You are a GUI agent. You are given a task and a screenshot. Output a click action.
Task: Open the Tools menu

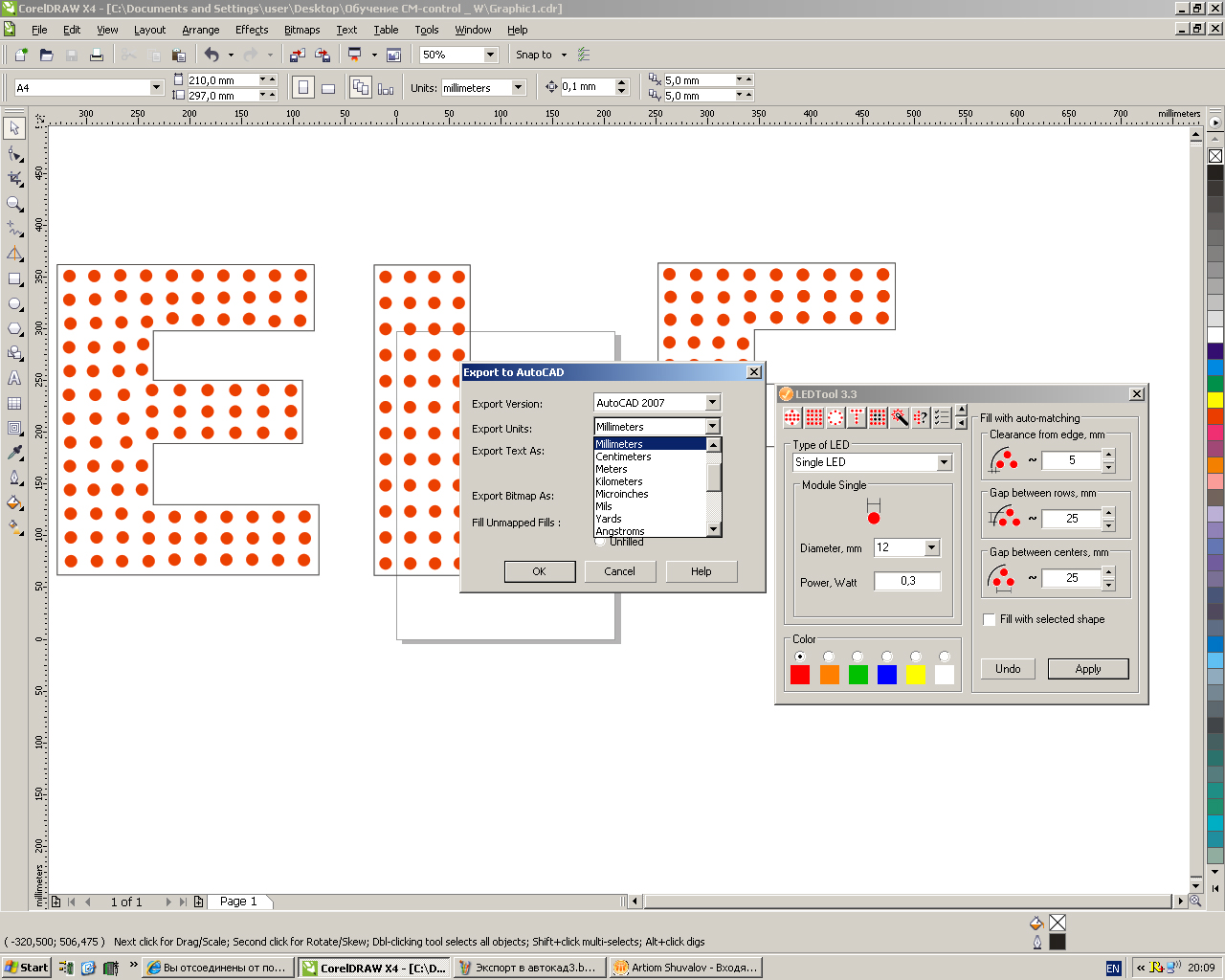point(427,30)
